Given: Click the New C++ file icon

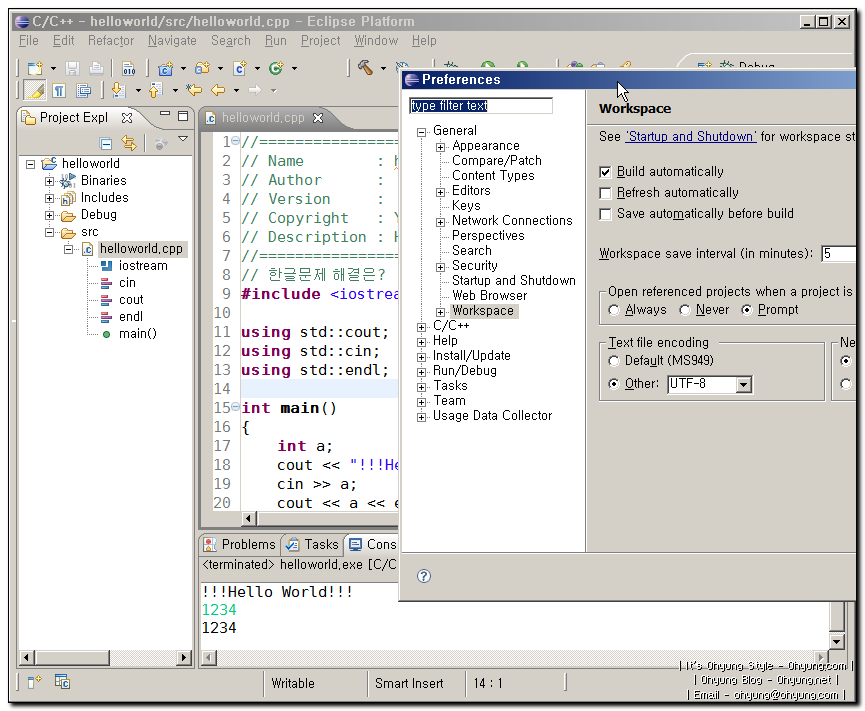Looking at the screenshot, I should 239,68.
